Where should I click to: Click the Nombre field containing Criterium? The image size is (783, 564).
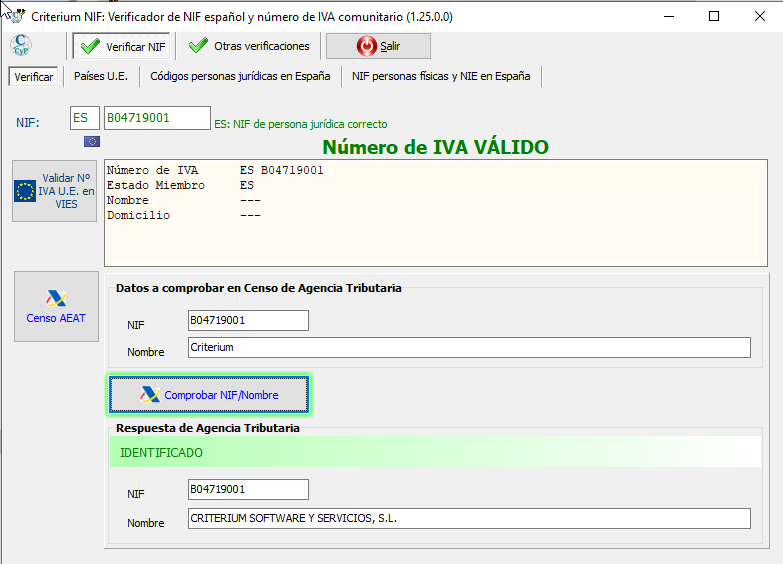coord(469,347)
